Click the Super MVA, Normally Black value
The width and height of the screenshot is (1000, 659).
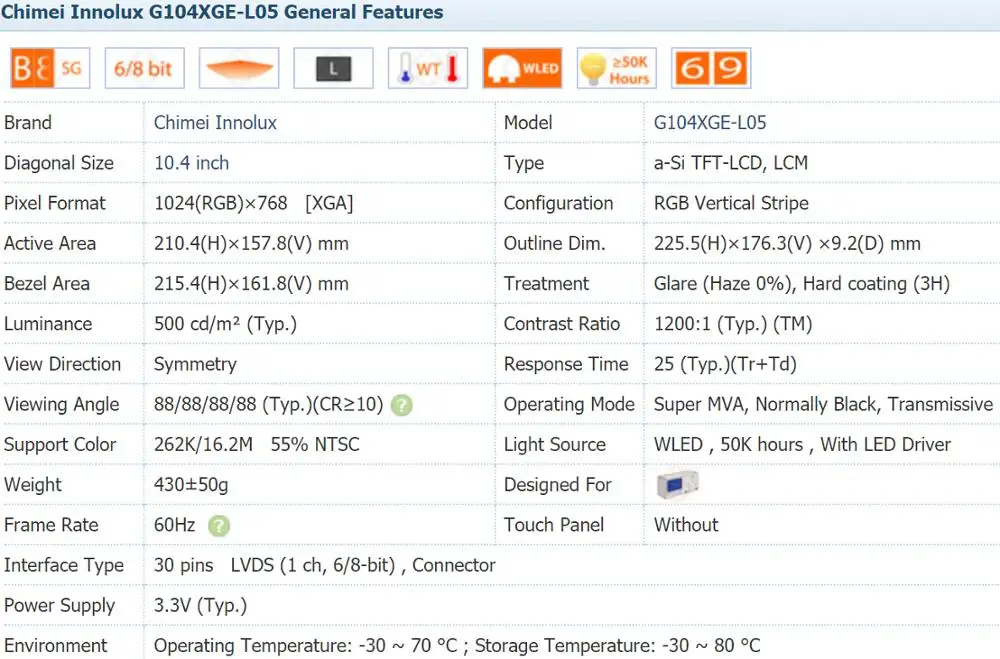pos(823,404)
